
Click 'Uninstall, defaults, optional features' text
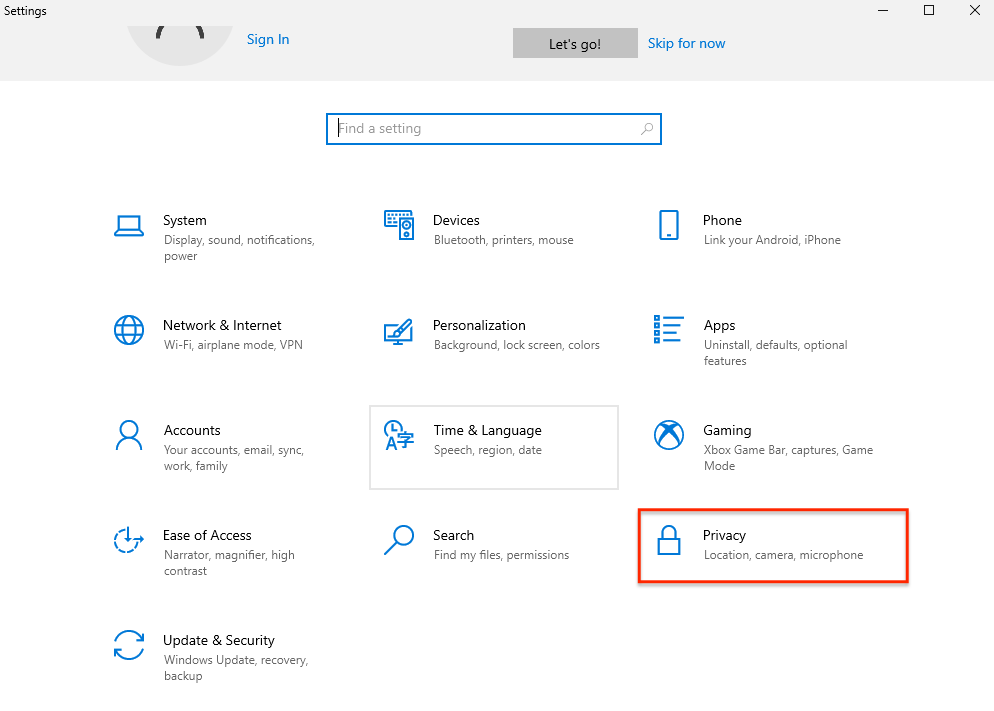tap(775, 353)
